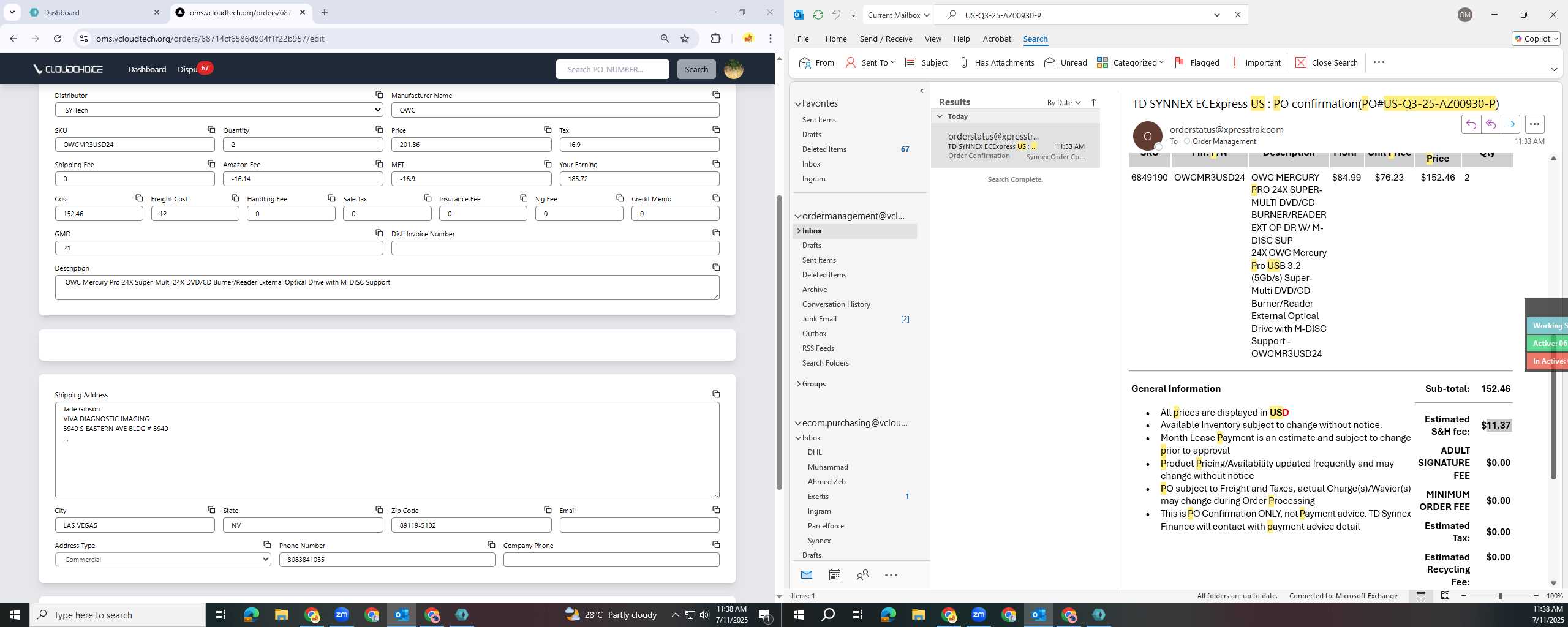1568x627 pixels.
Task: Copy the Amazon Fee value icon
Action: [379, 164]
